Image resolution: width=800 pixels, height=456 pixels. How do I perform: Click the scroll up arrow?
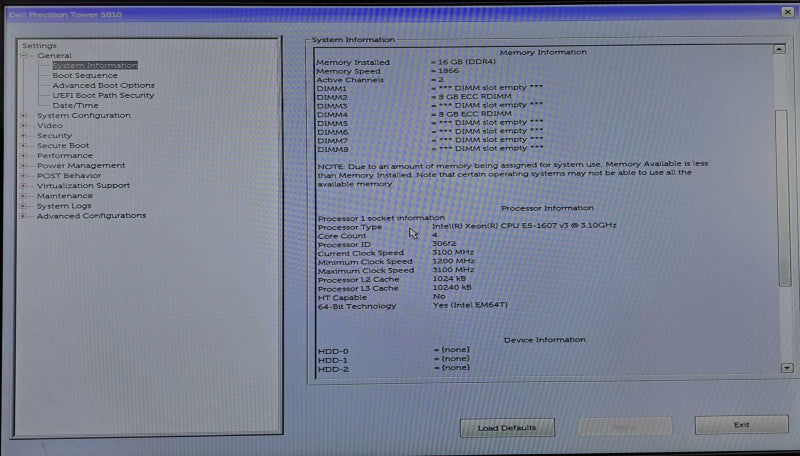click(779, 49)
